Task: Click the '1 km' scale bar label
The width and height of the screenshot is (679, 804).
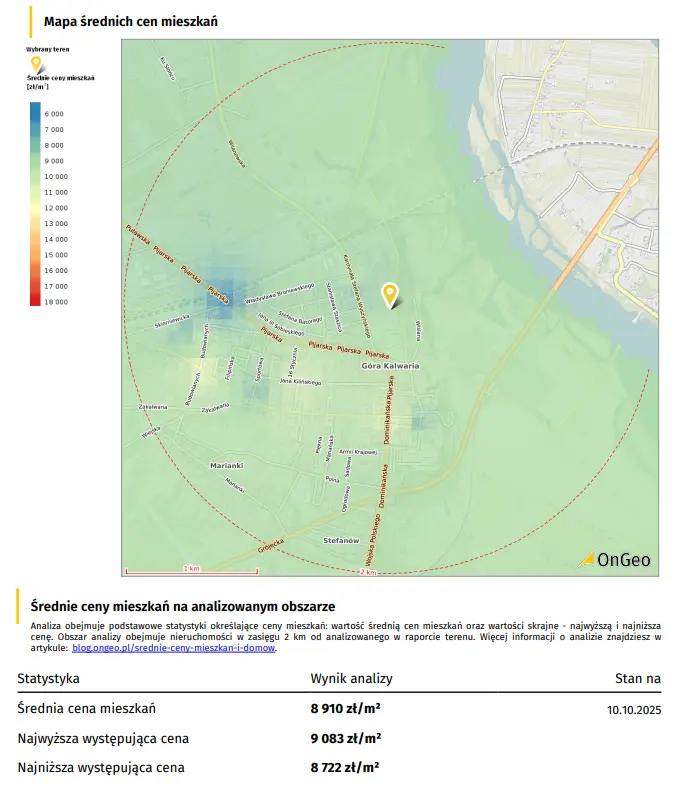Action: pyautogui.click(x=192, y=568)
